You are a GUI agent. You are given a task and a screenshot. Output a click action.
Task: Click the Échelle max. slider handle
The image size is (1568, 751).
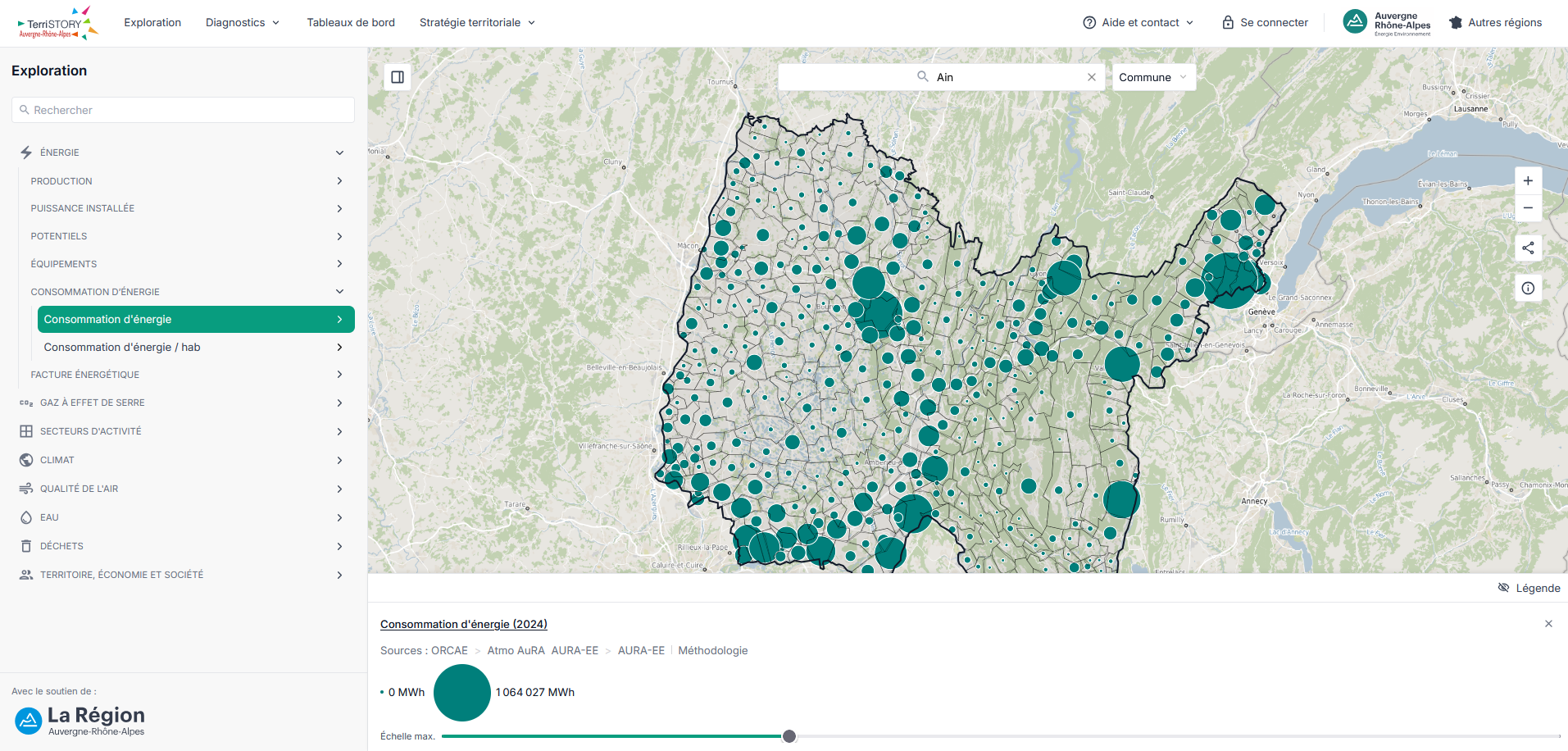coord(789,736)
